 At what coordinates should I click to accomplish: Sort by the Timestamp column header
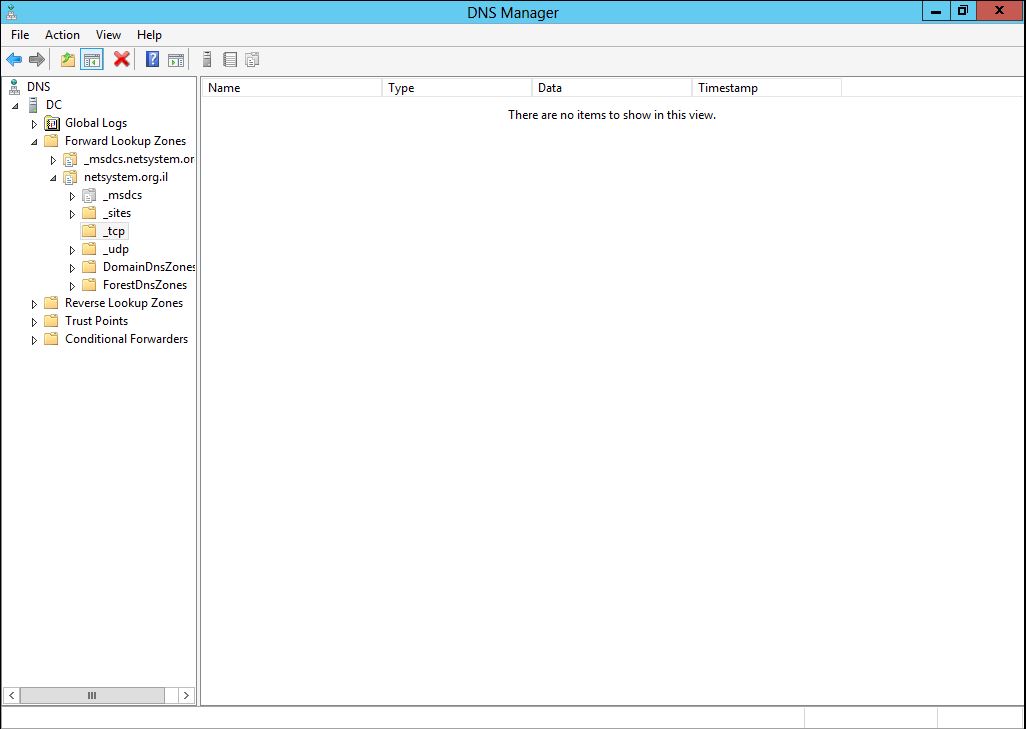point(766,88)
